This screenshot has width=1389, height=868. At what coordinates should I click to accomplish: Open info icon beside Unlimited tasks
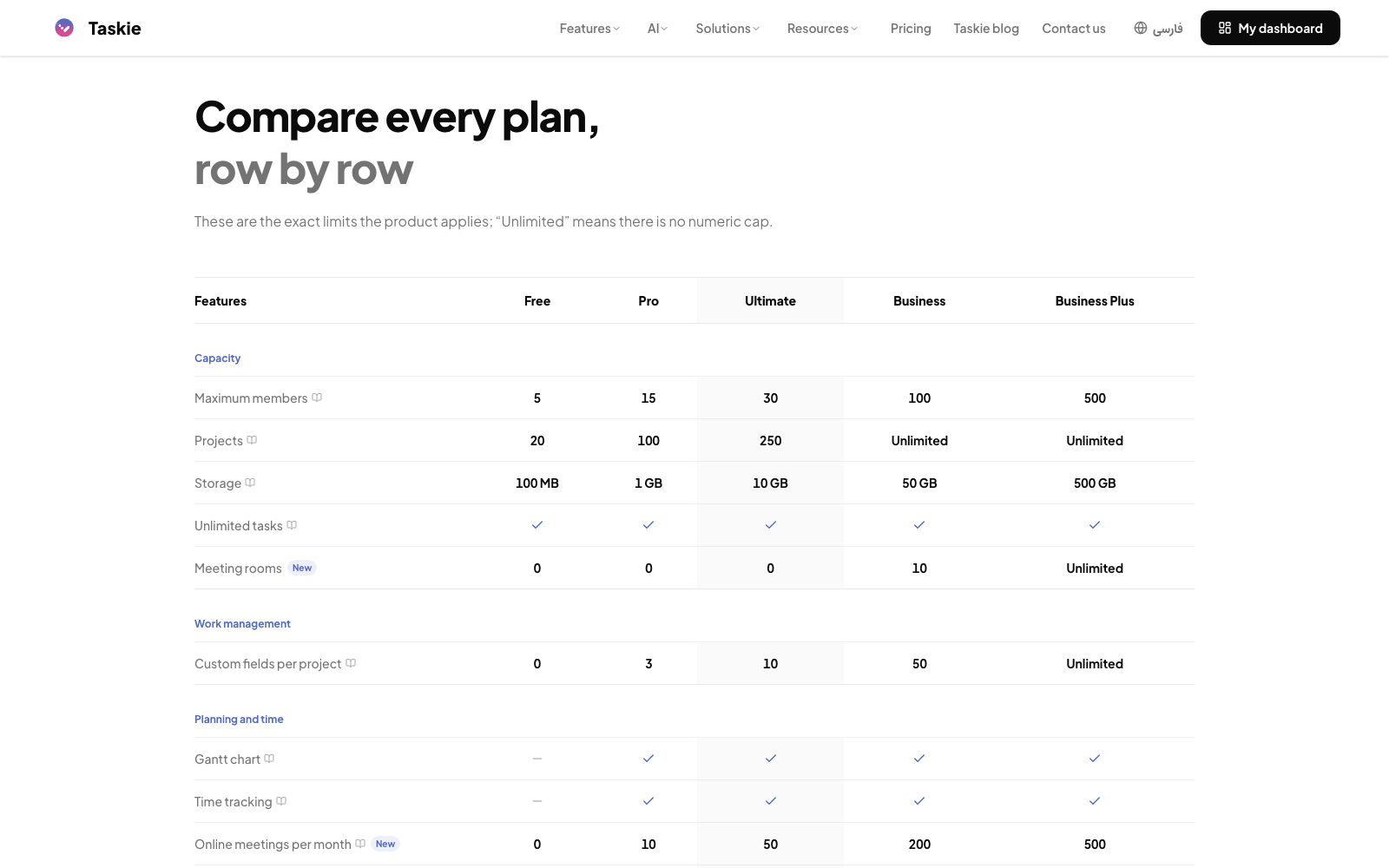tap(292, 525)
